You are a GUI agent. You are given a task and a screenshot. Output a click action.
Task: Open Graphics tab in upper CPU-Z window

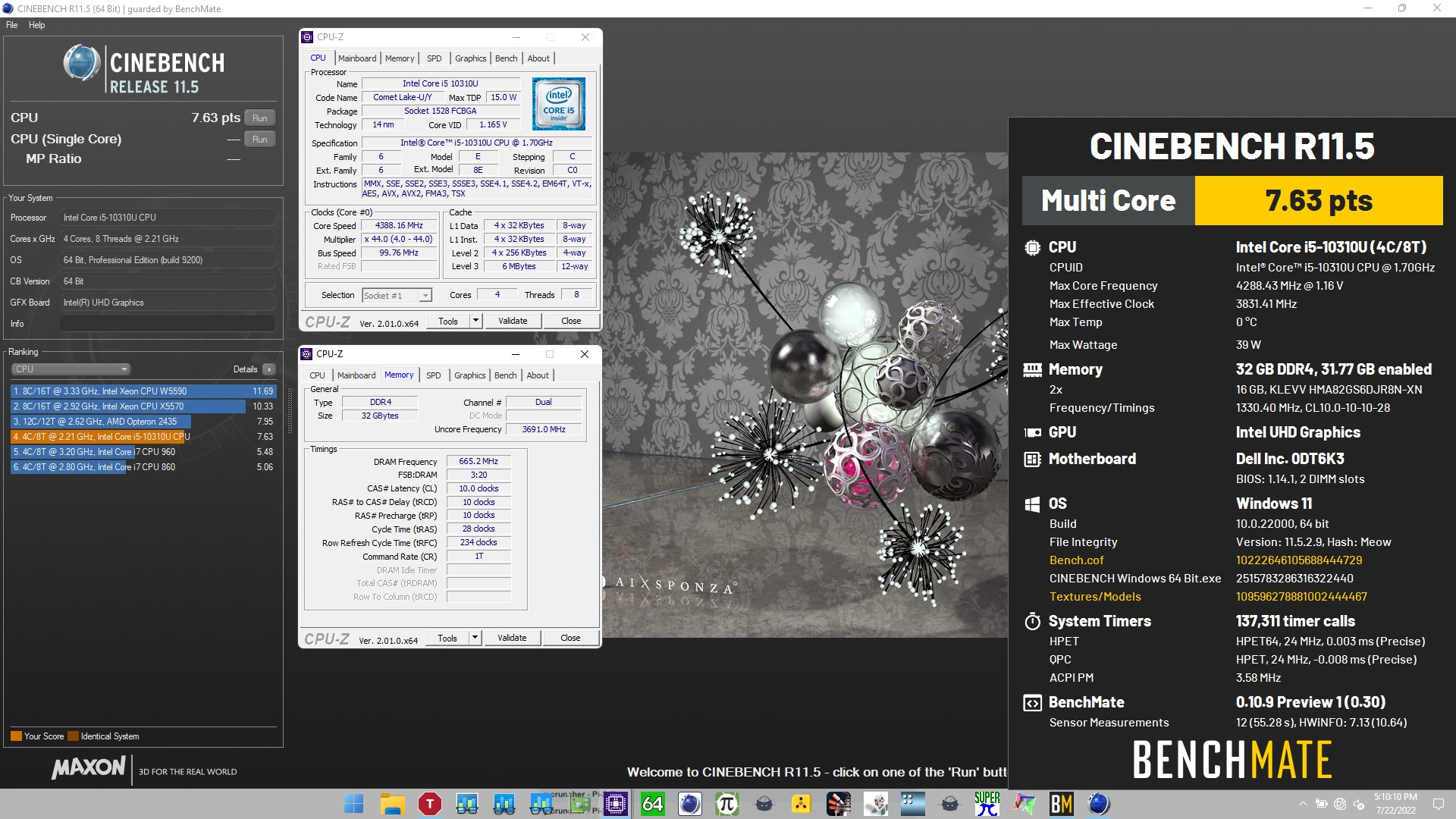pos(470,58)
